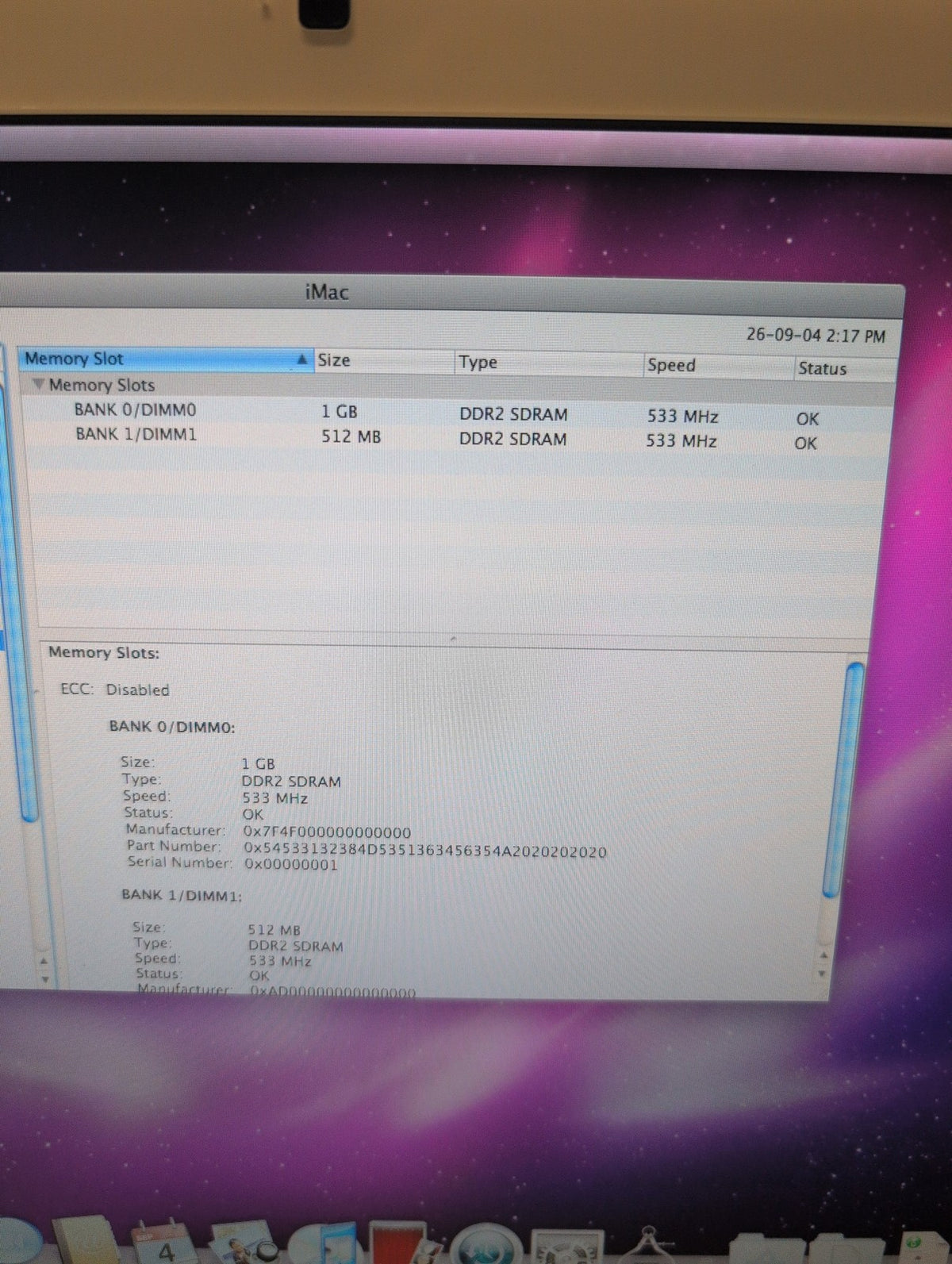
Task: Click the ECC: Disabled line
Action: [x=115, y=690]
